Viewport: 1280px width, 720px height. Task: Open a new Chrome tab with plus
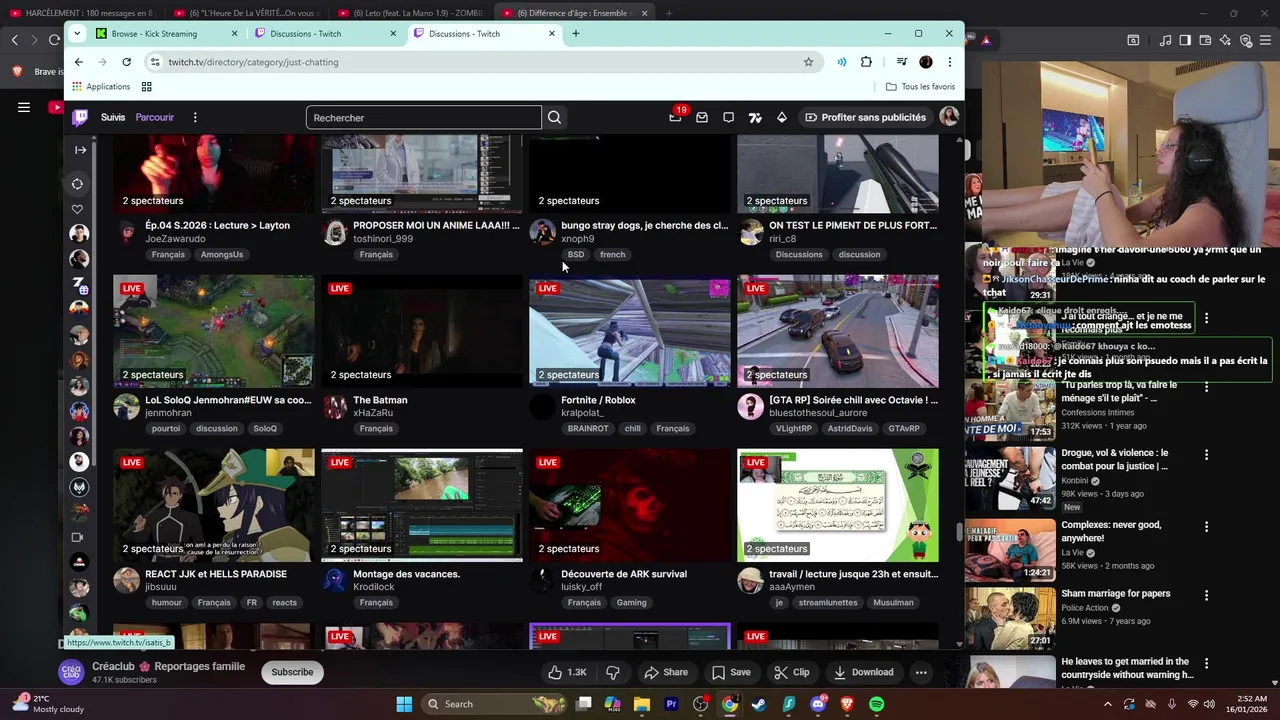(x=576, y=33)
